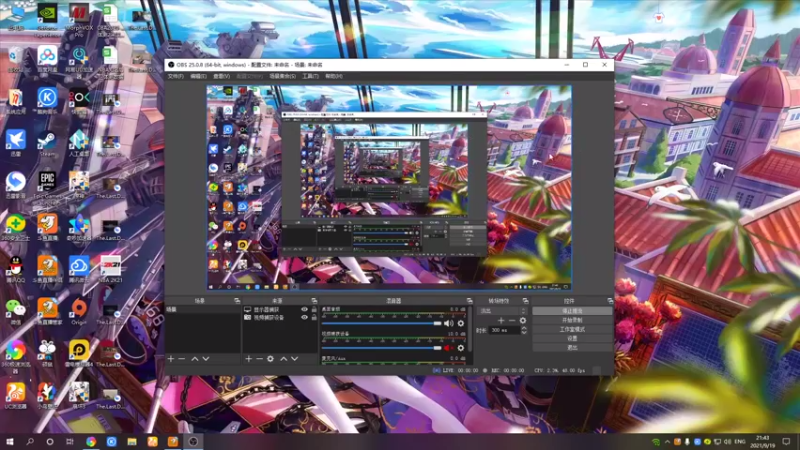Open source properties gear in Sources panel
Image resolution: width=800 pixels, height=450 pixels.
270,359
